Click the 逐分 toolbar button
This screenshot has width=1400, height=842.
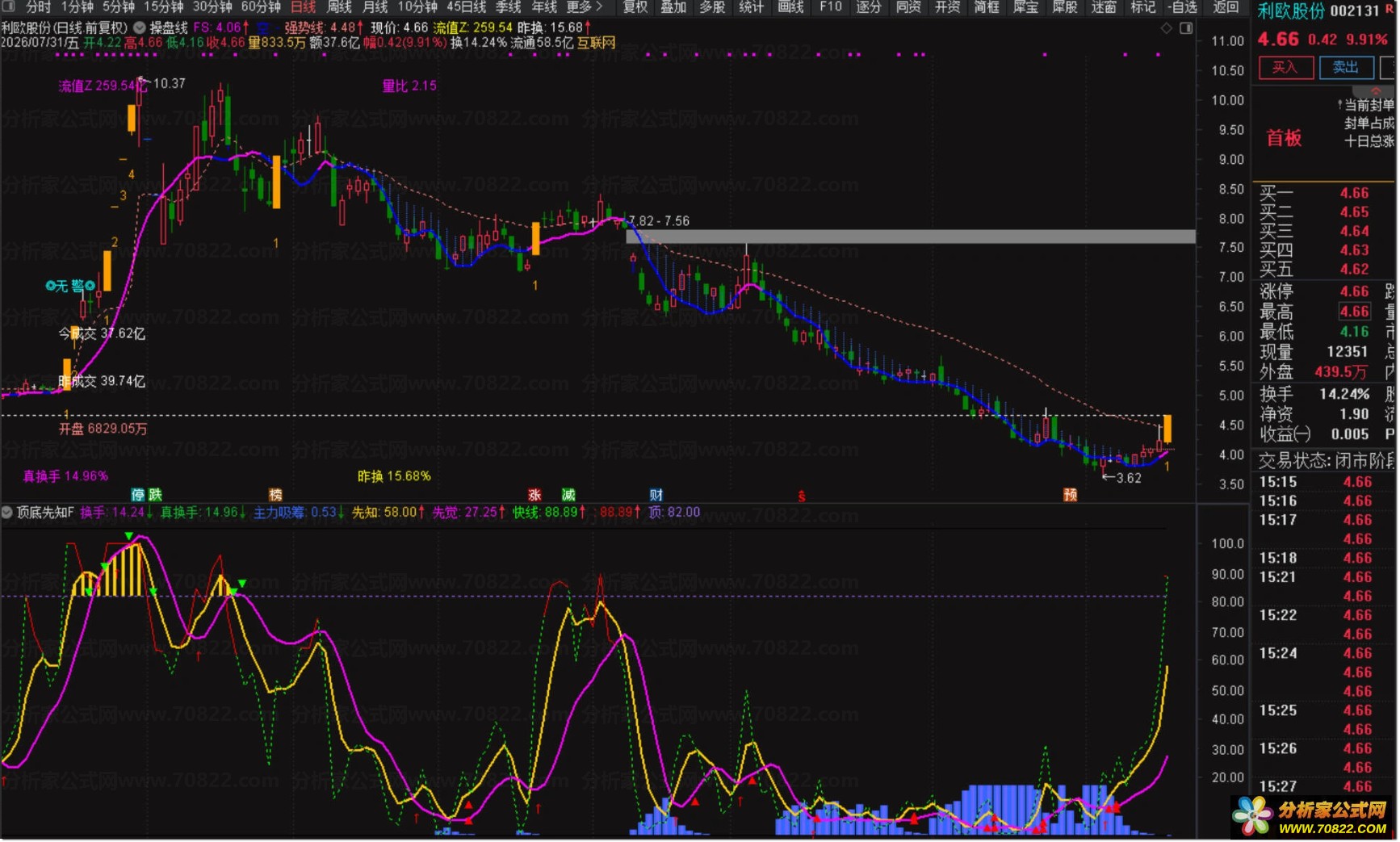click(869, 7)
